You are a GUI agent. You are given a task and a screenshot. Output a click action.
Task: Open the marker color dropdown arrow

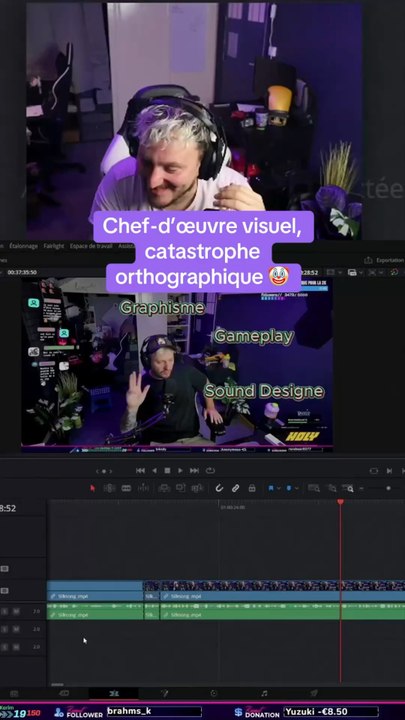click(297, 488)
